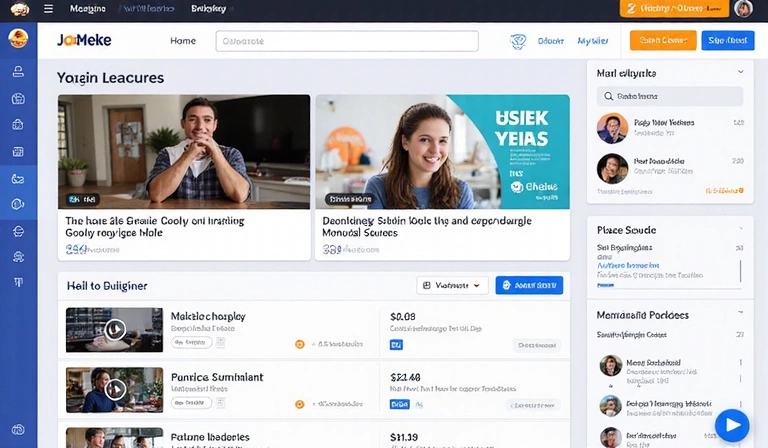Go to the Home tab
Viewport: 768px width, 448px height.
click(183, 41)
